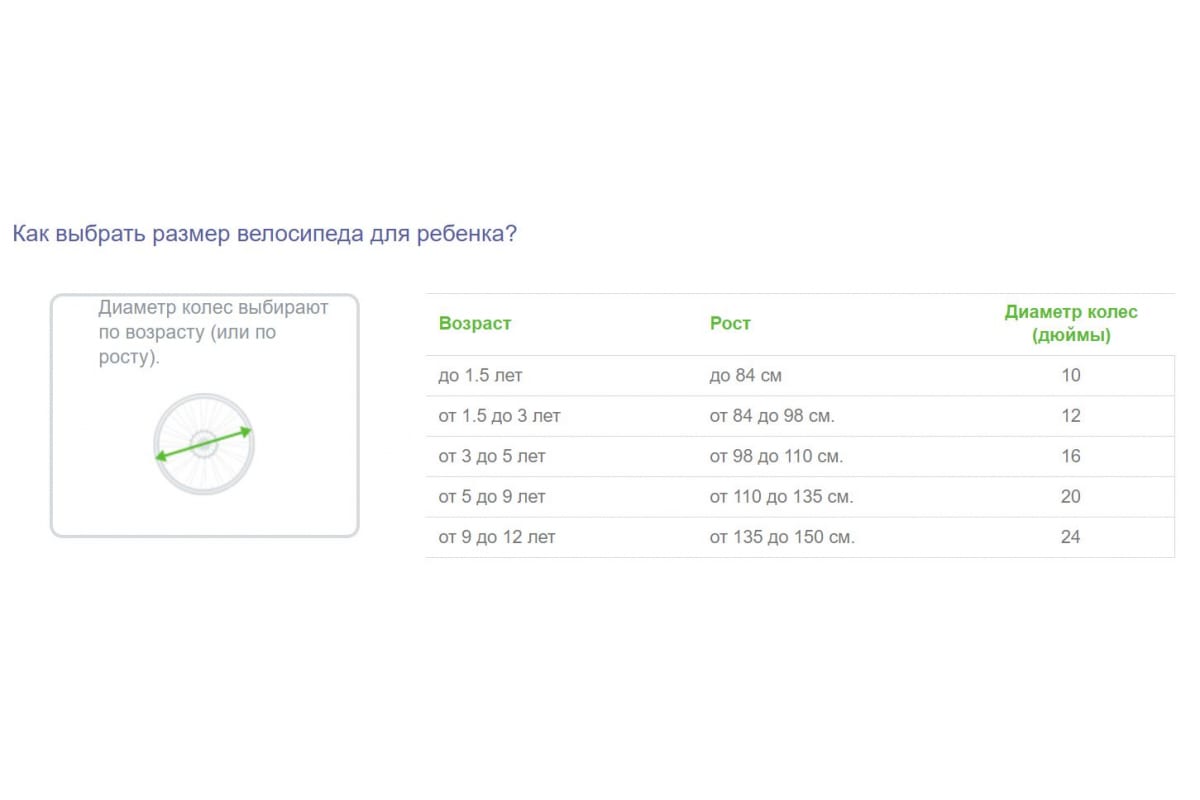This screenshot has height=800, width=1200.
Task: Select the 'до 1.5 лет' age cell
Action: (480, 376)
